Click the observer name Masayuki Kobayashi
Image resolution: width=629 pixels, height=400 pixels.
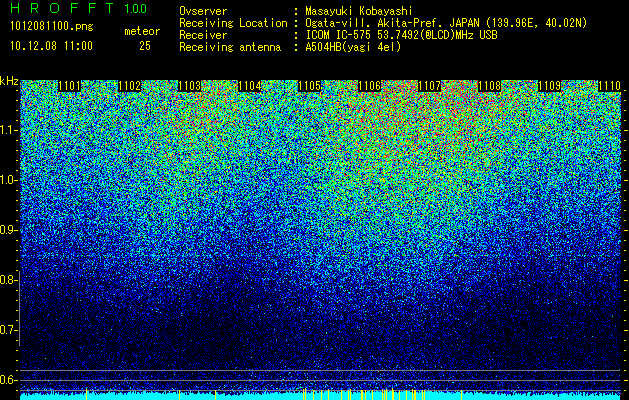pyautogui.click(x=359, y=12)
